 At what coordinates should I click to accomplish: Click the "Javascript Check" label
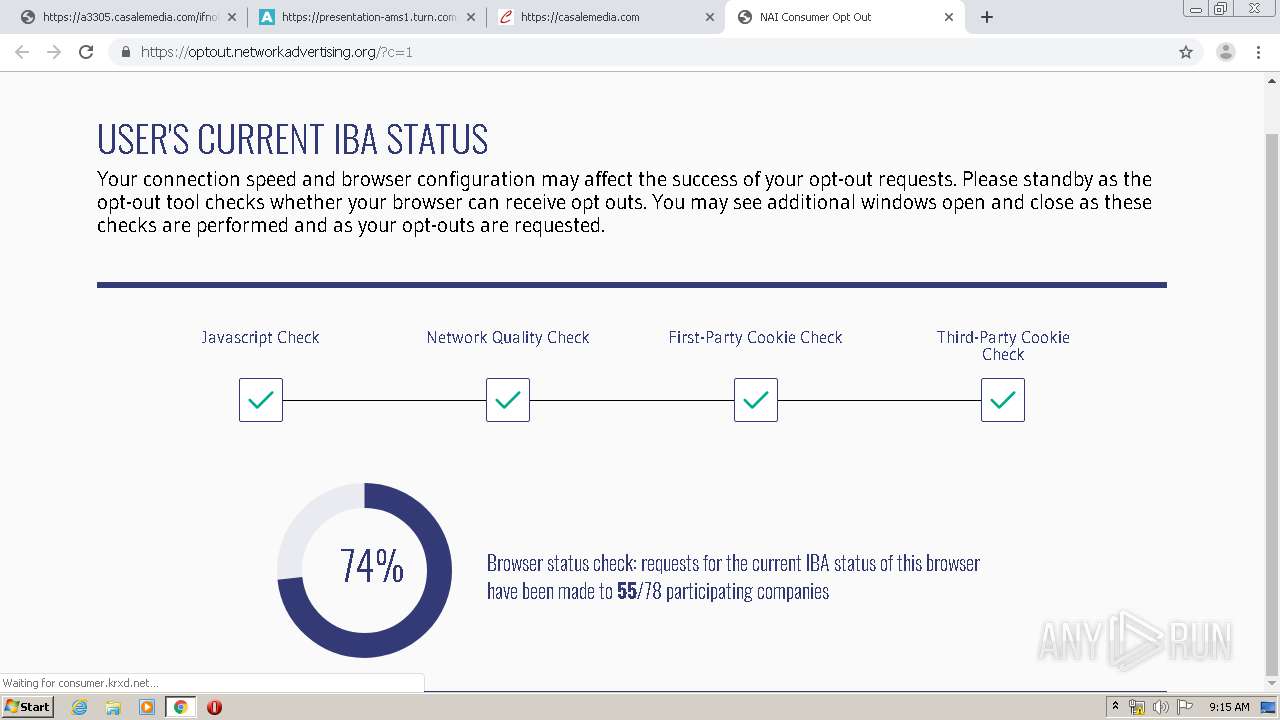[x=260, y=337]
